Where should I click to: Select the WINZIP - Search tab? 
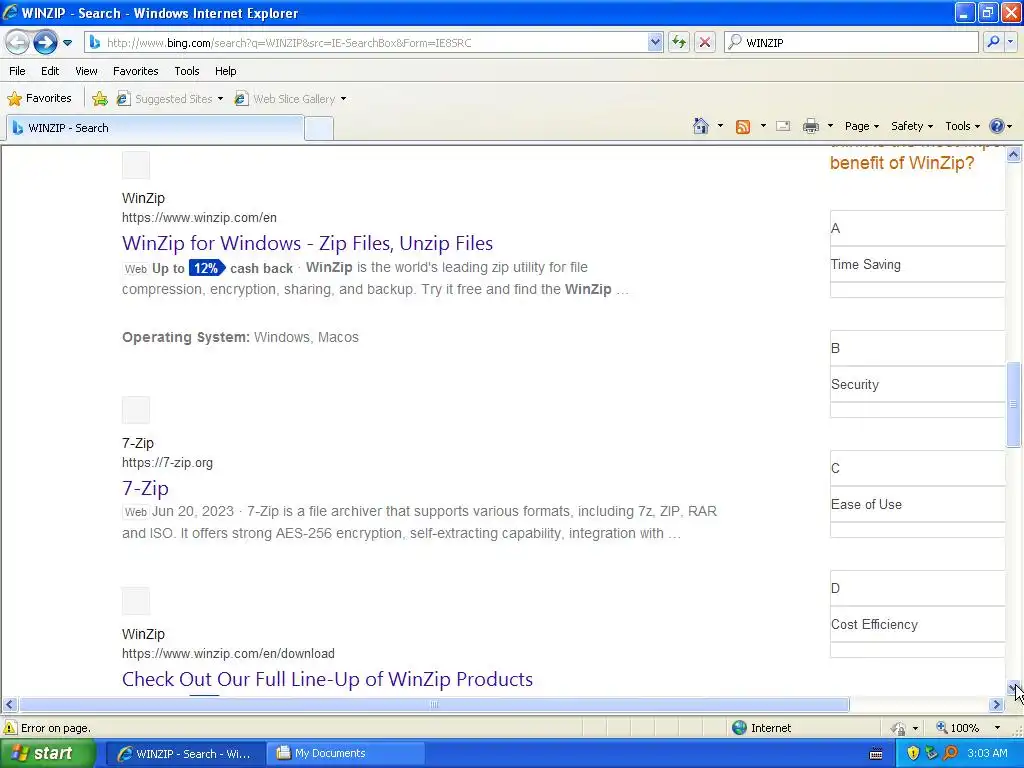tap(155, 128)
